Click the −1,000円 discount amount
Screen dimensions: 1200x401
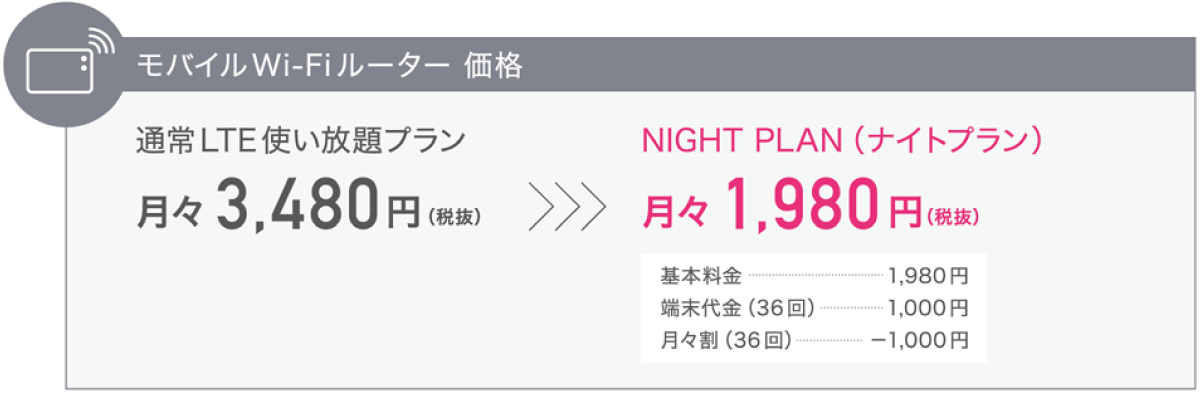pyautogui.click(x=919, y=339)
